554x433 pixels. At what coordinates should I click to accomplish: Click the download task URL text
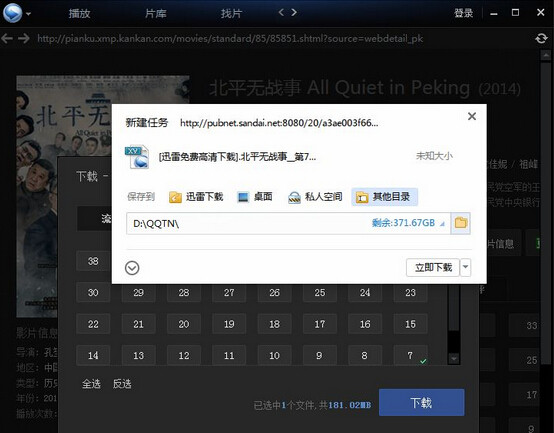(279, 123)
